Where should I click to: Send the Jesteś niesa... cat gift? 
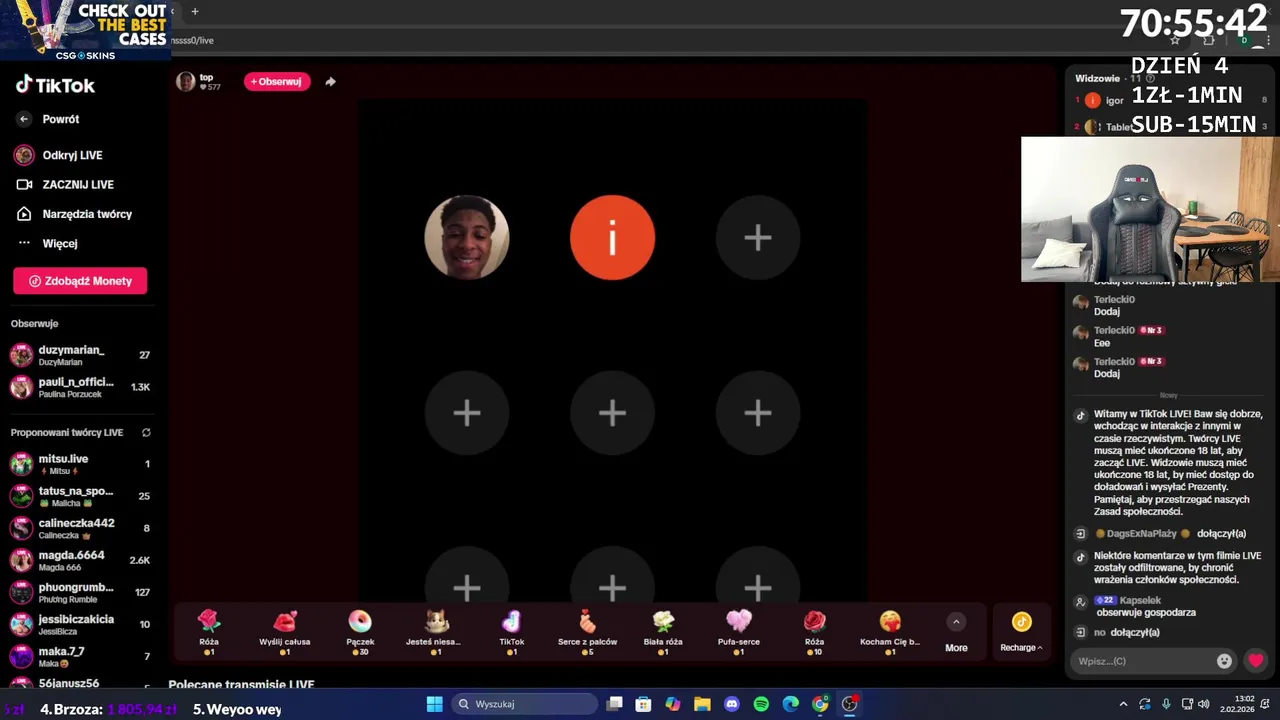pos(436,632)
